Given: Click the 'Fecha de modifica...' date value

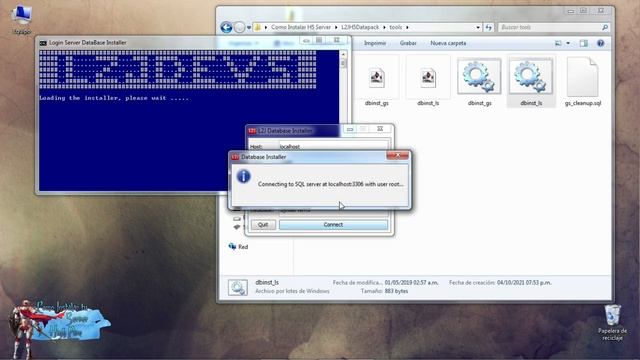Looking at the screenshot, I should [411, 282].
